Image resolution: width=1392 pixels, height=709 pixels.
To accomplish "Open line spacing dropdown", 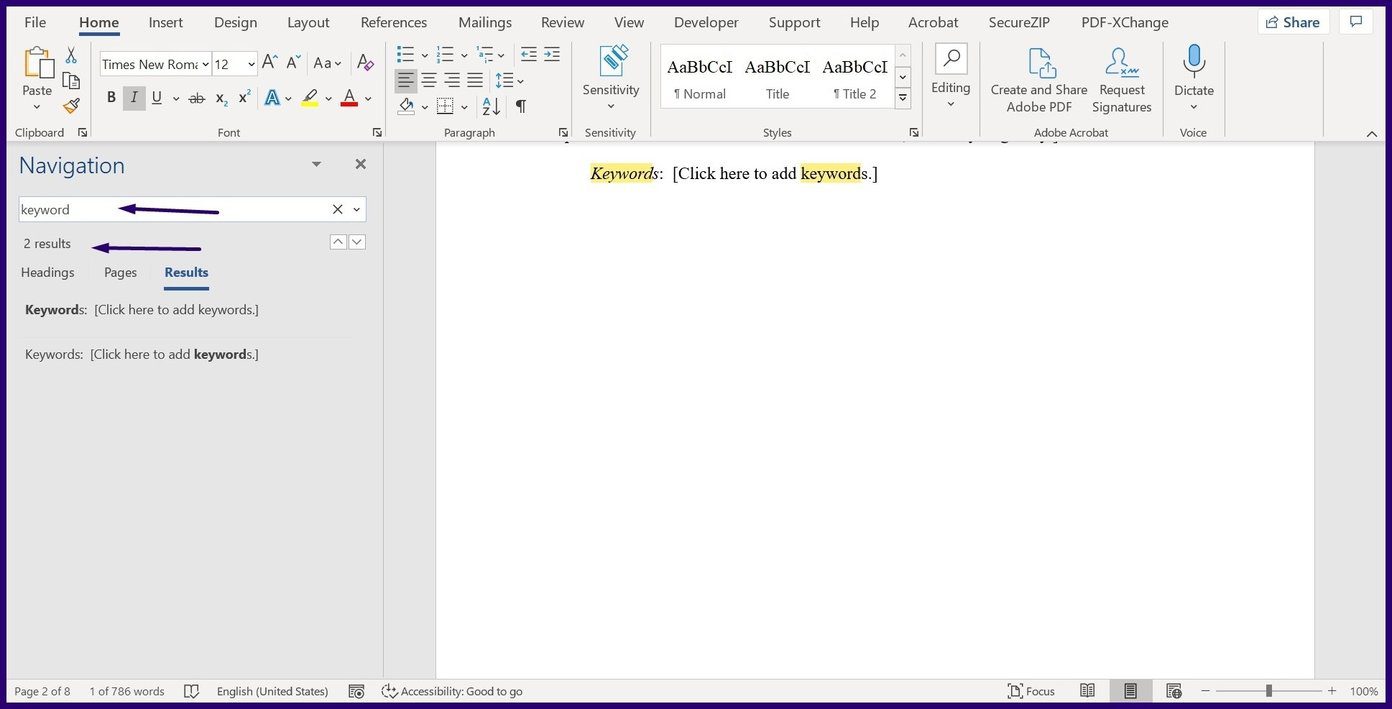I will [510, 80].
